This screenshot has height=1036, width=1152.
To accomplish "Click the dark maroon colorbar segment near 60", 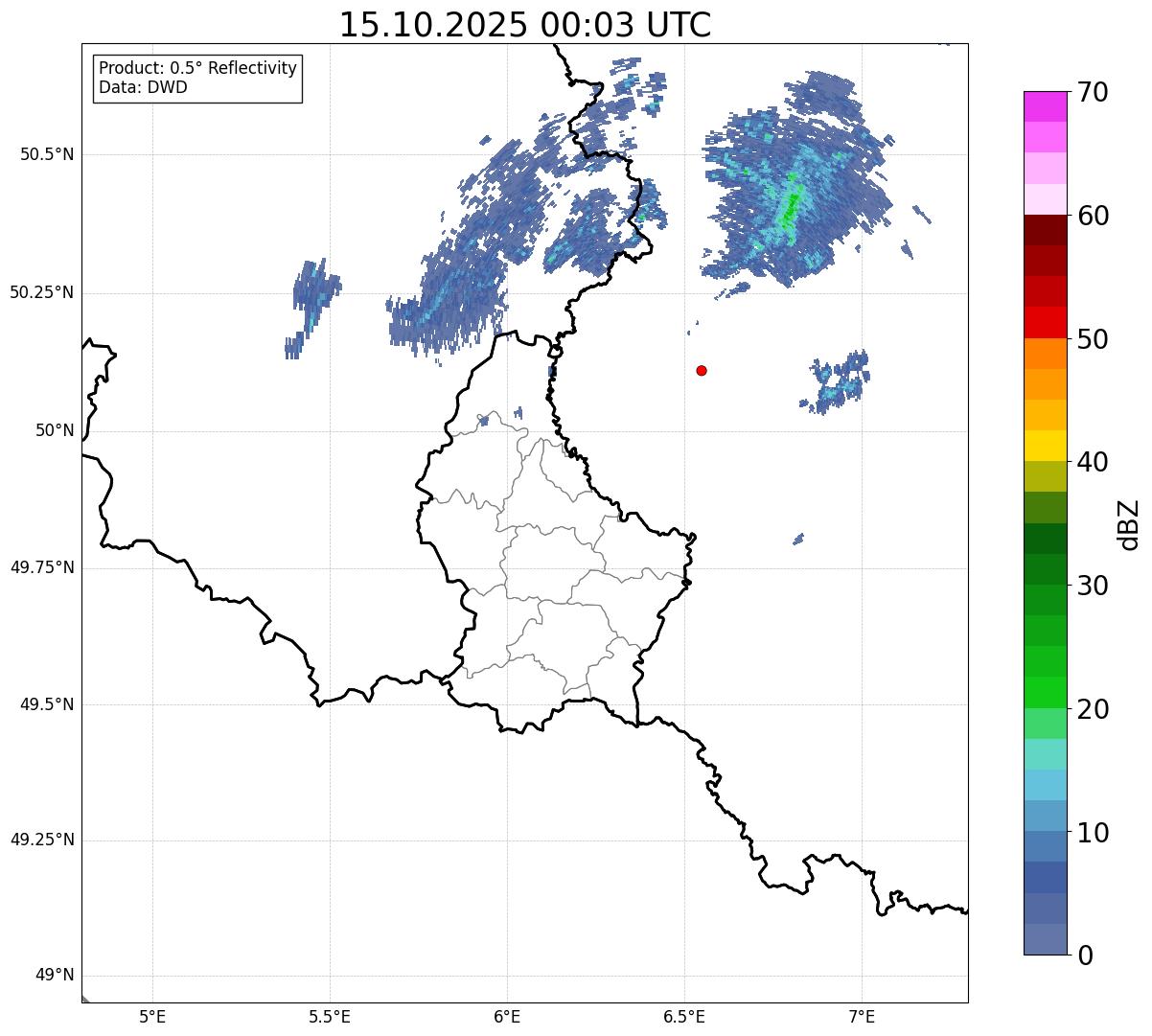I will tap(1045, 230).
